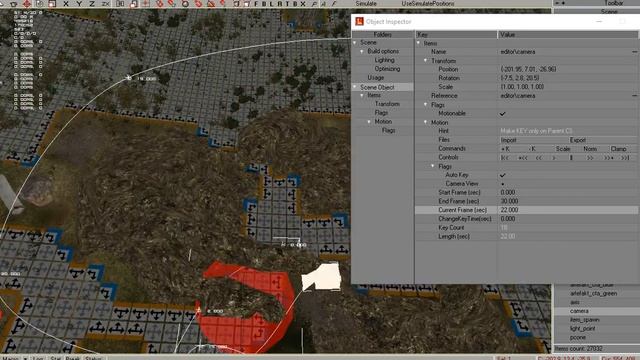This screenshot has height=360, width=640.
Task: Select light_point in the object list
Action: [582, 329]
